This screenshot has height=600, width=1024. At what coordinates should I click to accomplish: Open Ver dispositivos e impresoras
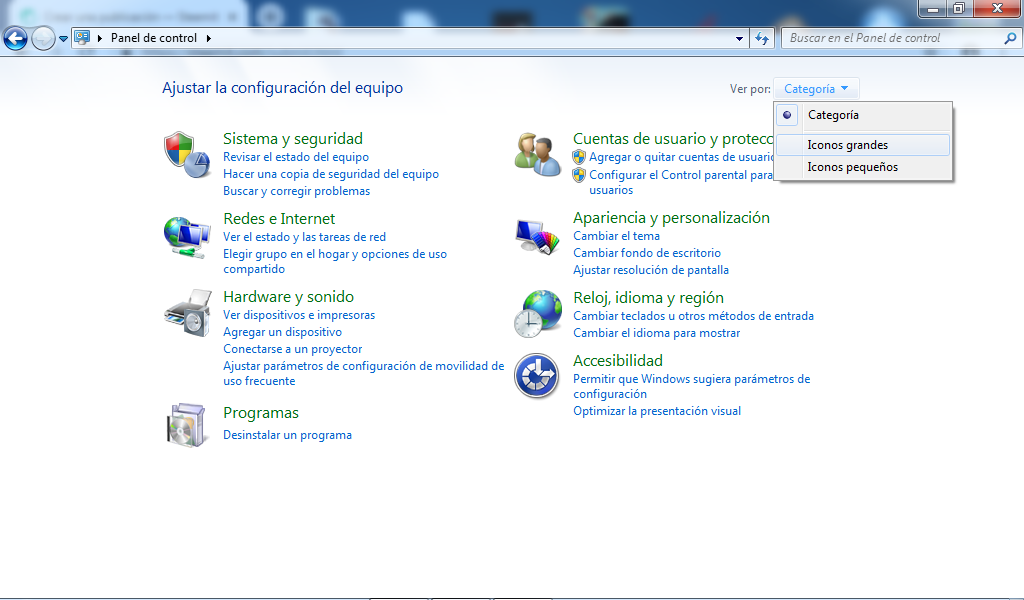pyautogui.click(x=298, y=315)
